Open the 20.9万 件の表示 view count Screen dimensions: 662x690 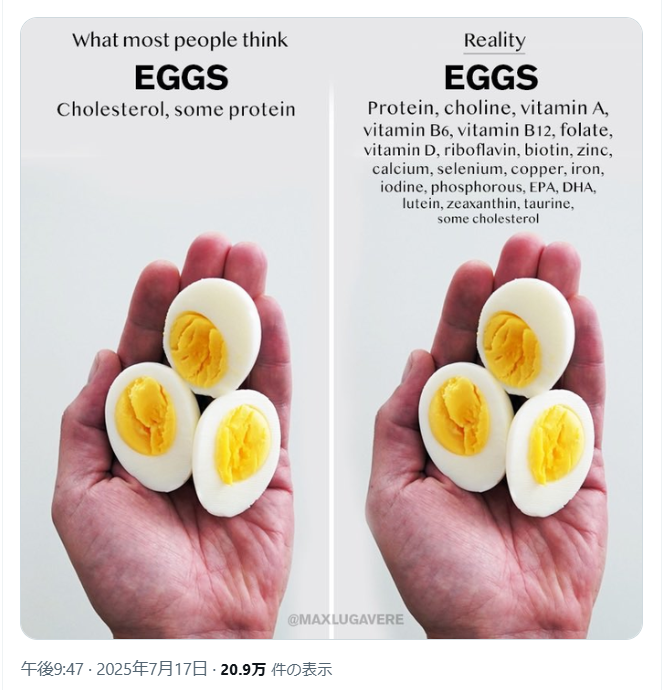click(276, 669)
